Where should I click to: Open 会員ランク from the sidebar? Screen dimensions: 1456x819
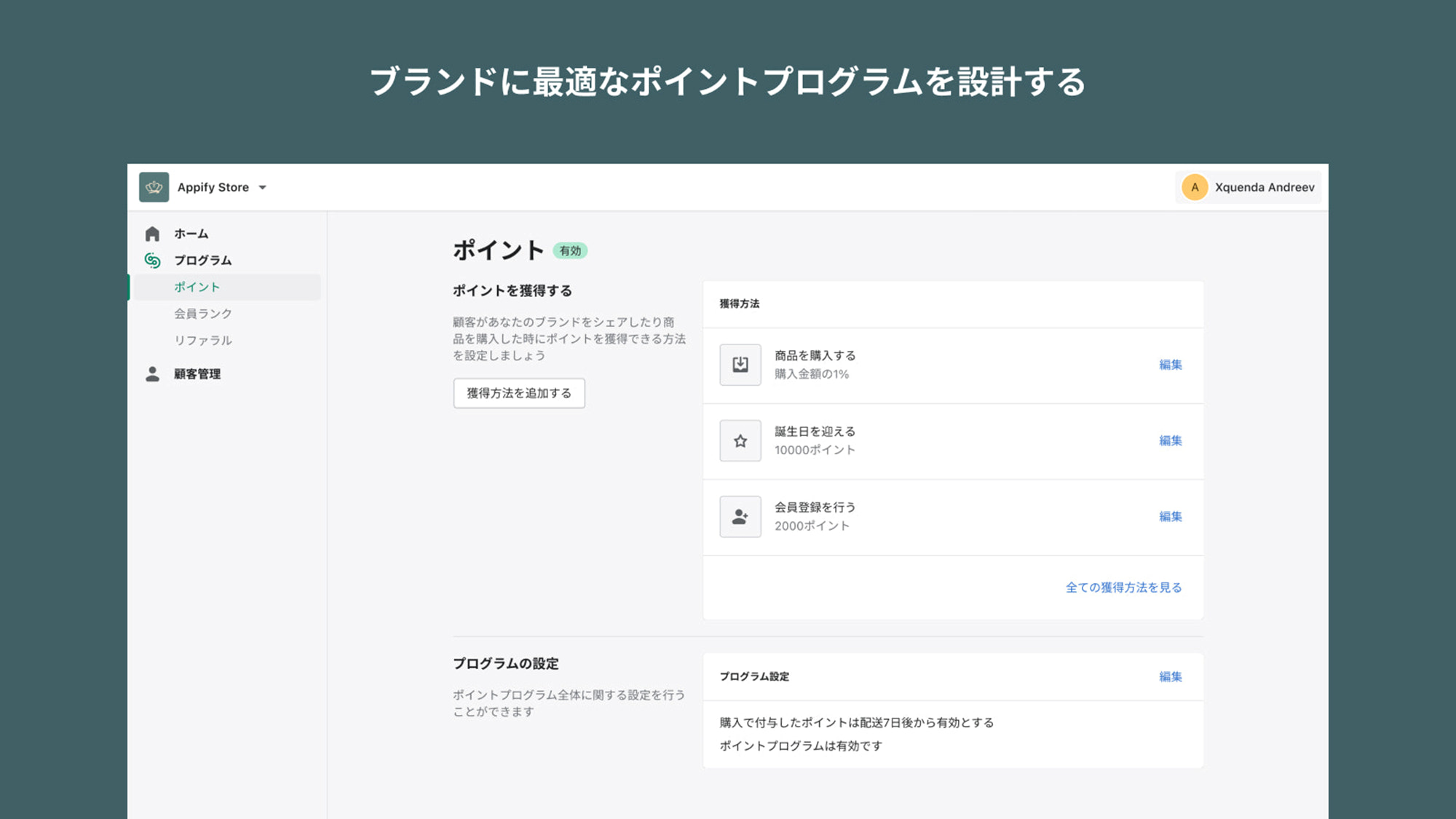(202, 313)
